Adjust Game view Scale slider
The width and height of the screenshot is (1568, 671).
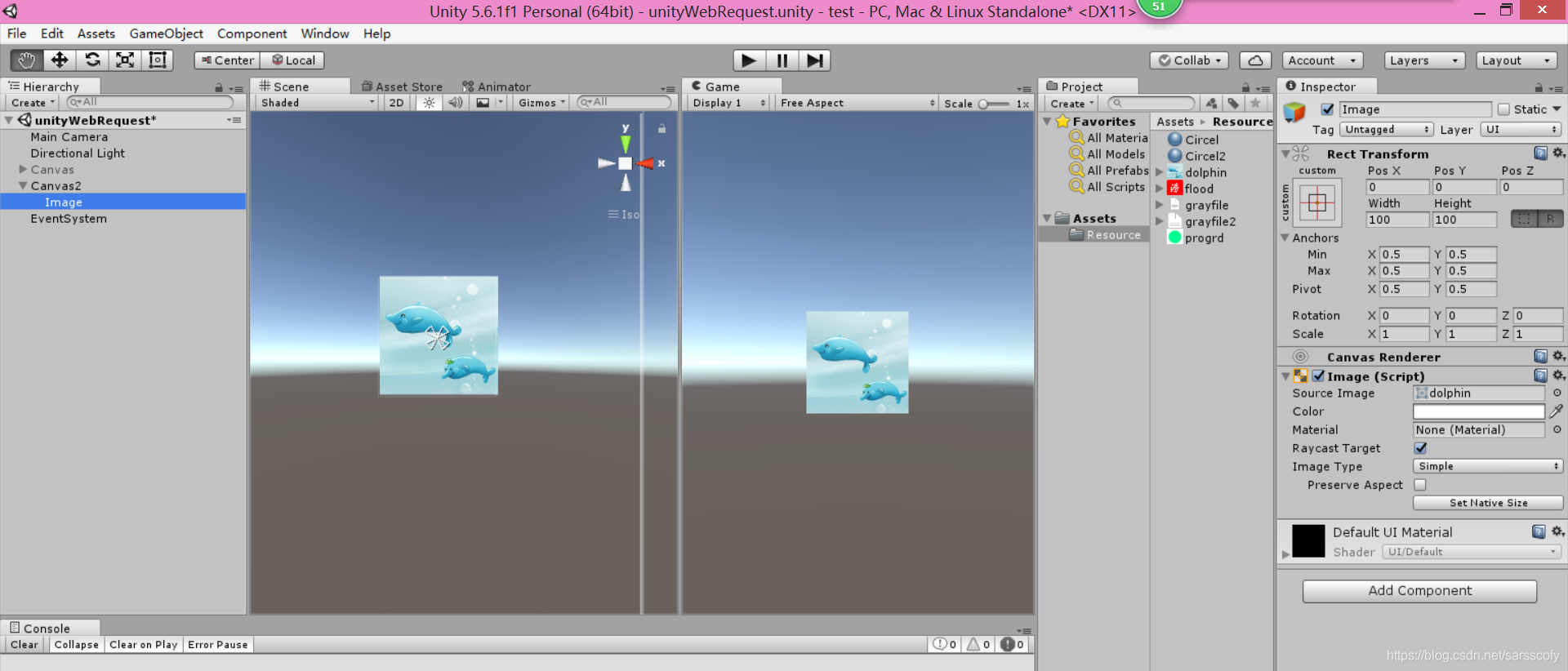(x=993, y=104)
